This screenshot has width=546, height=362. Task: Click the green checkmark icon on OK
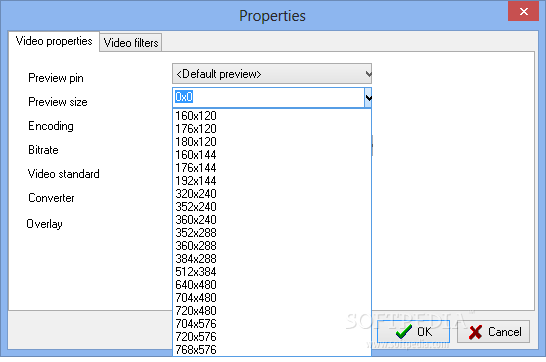click(x=404, y=332)
